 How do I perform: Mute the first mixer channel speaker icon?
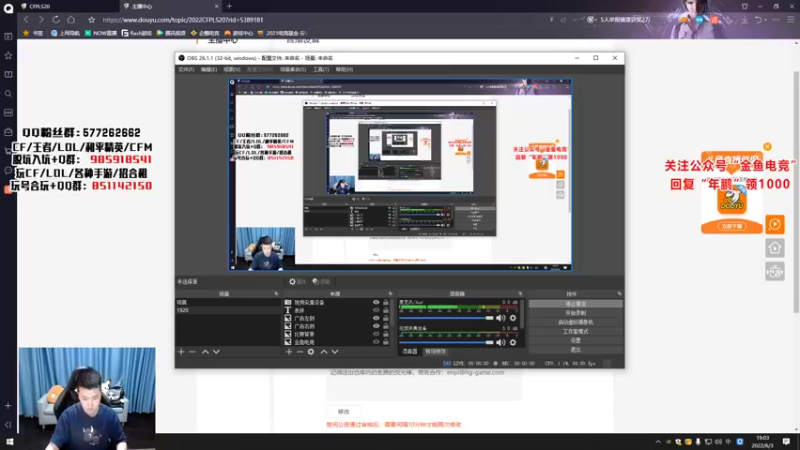501,318
